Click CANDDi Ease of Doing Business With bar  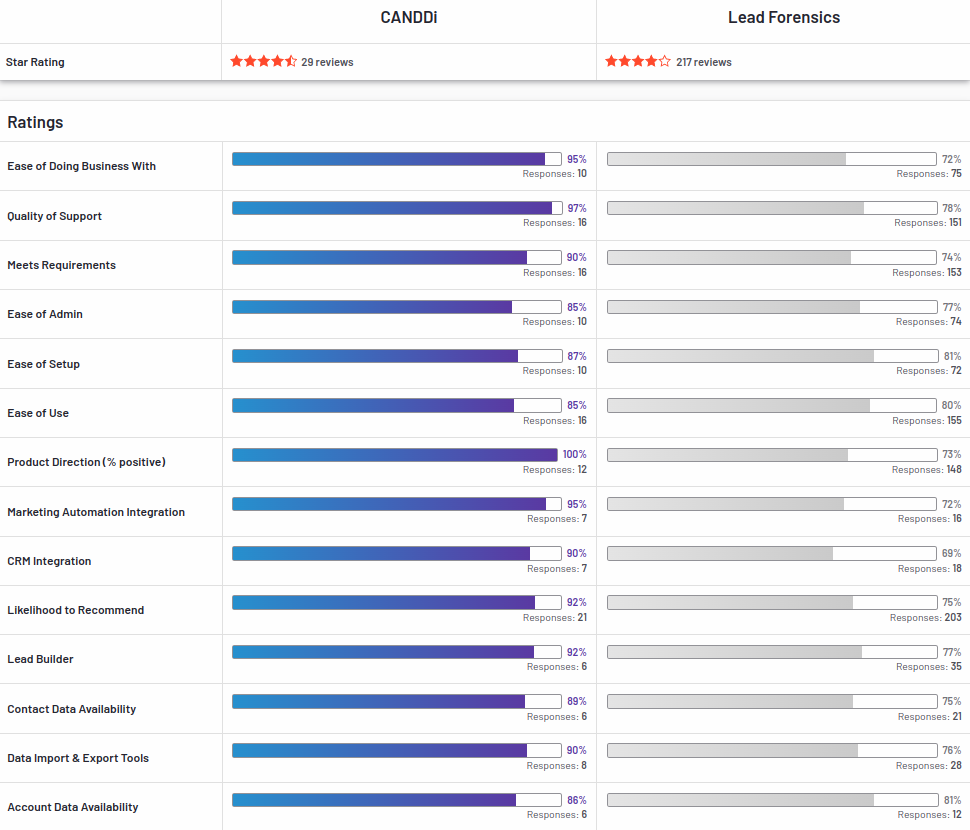(397, 159)
